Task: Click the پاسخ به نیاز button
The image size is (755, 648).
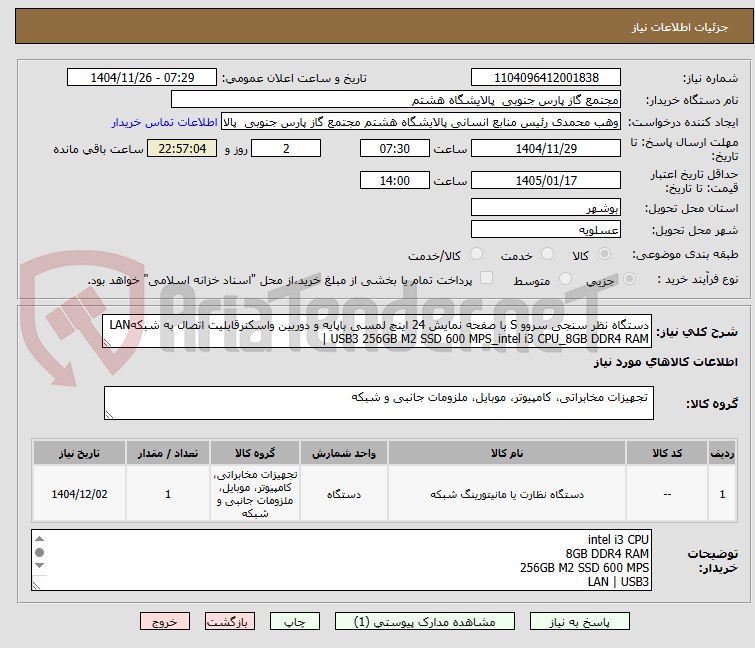Action: coord(580,622)
